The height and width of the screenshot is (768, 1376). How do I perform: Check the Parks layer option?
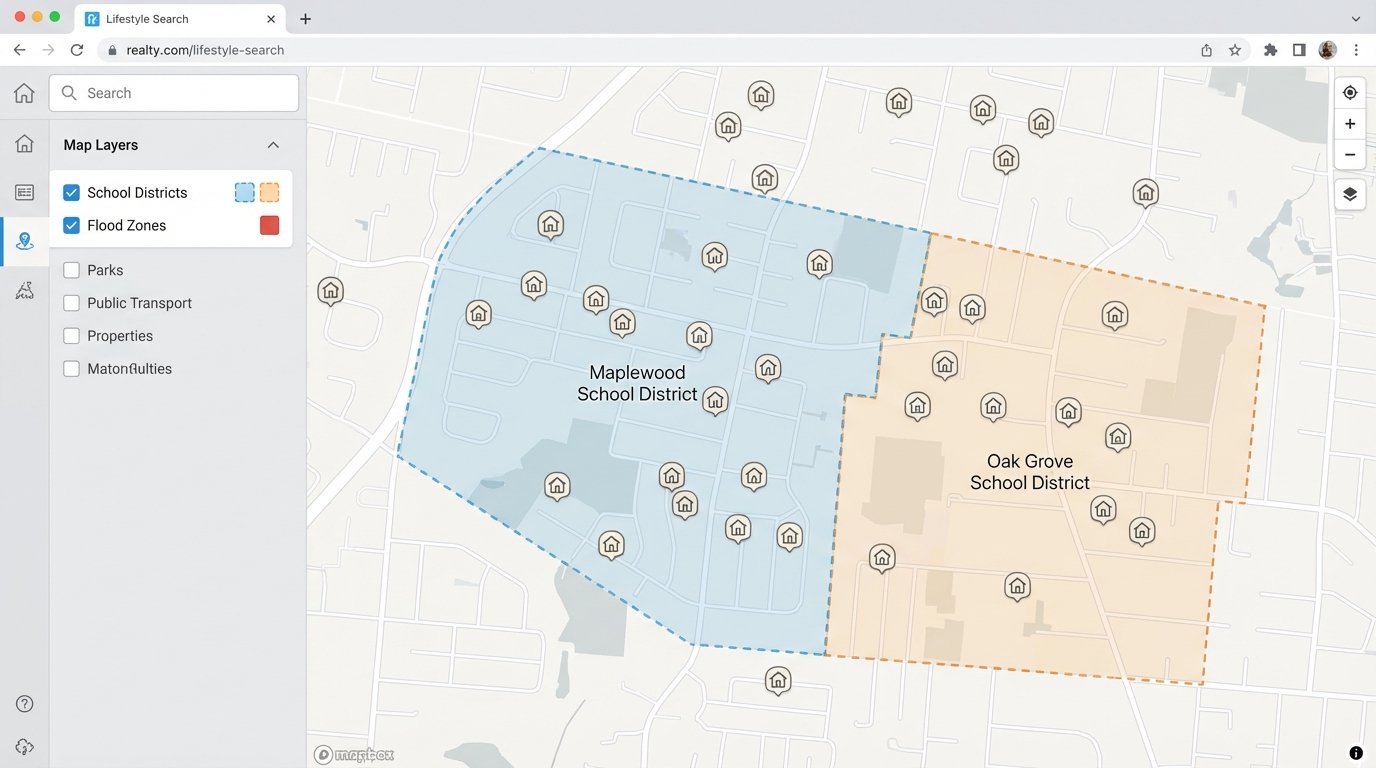tap(71, 269)
